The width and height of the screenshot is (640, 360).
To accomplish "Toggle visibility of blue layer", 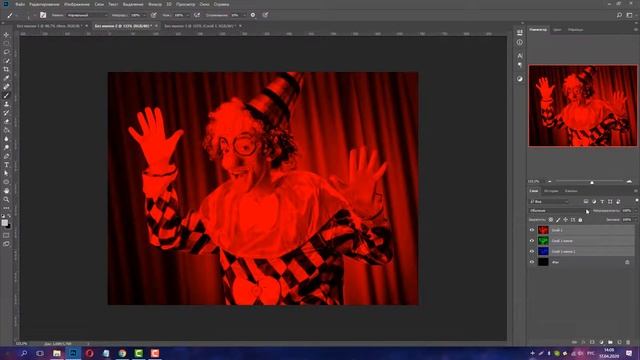I will tap(532, 251).
